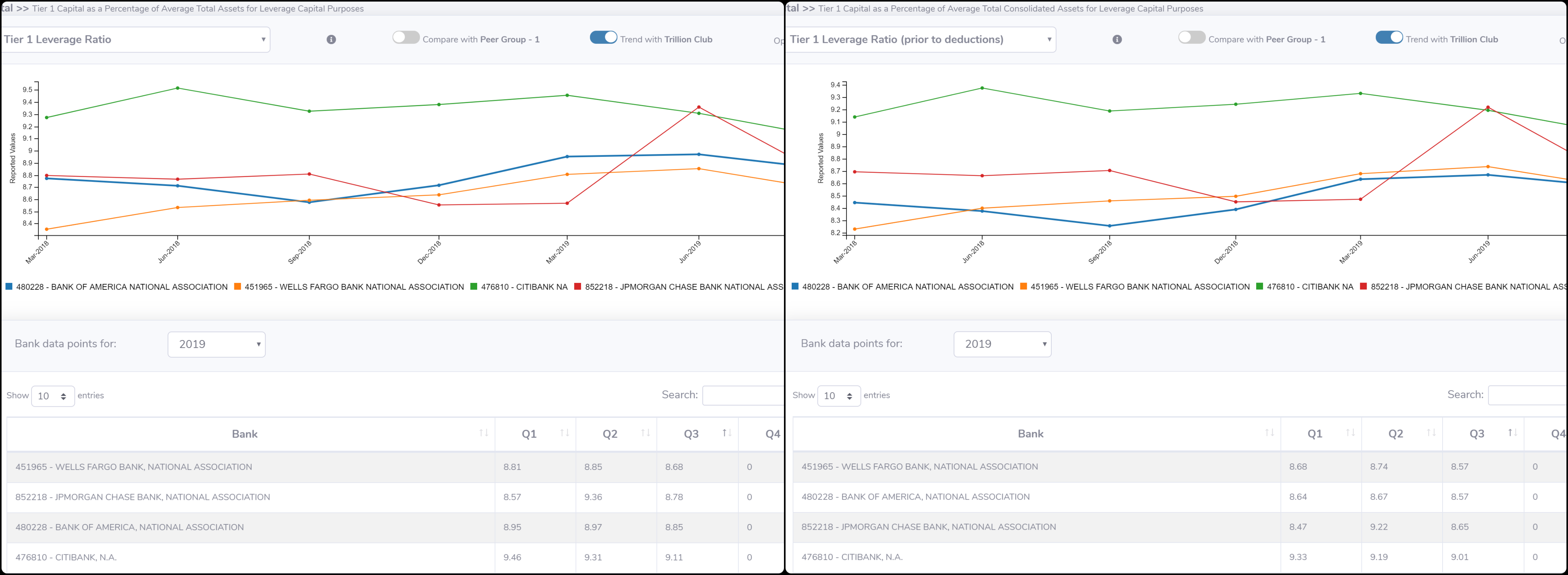Select Citibank N.A. row in left table
This screenshot has height=575, width=1568.
click(x=395, y=558)
